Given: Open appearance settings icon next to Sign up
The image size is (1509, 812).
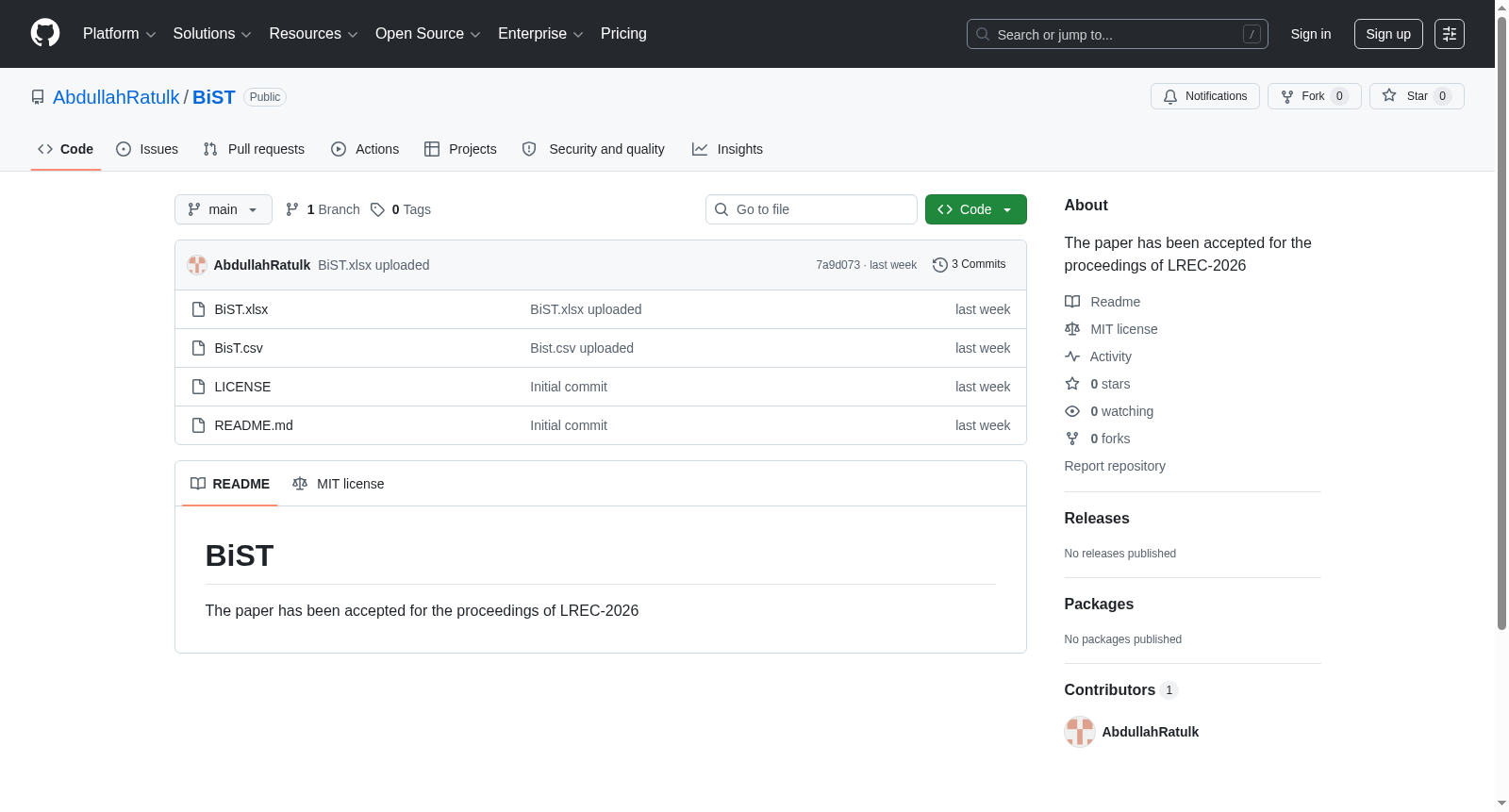Looking at the screenshot, I should click(1450, 34).
